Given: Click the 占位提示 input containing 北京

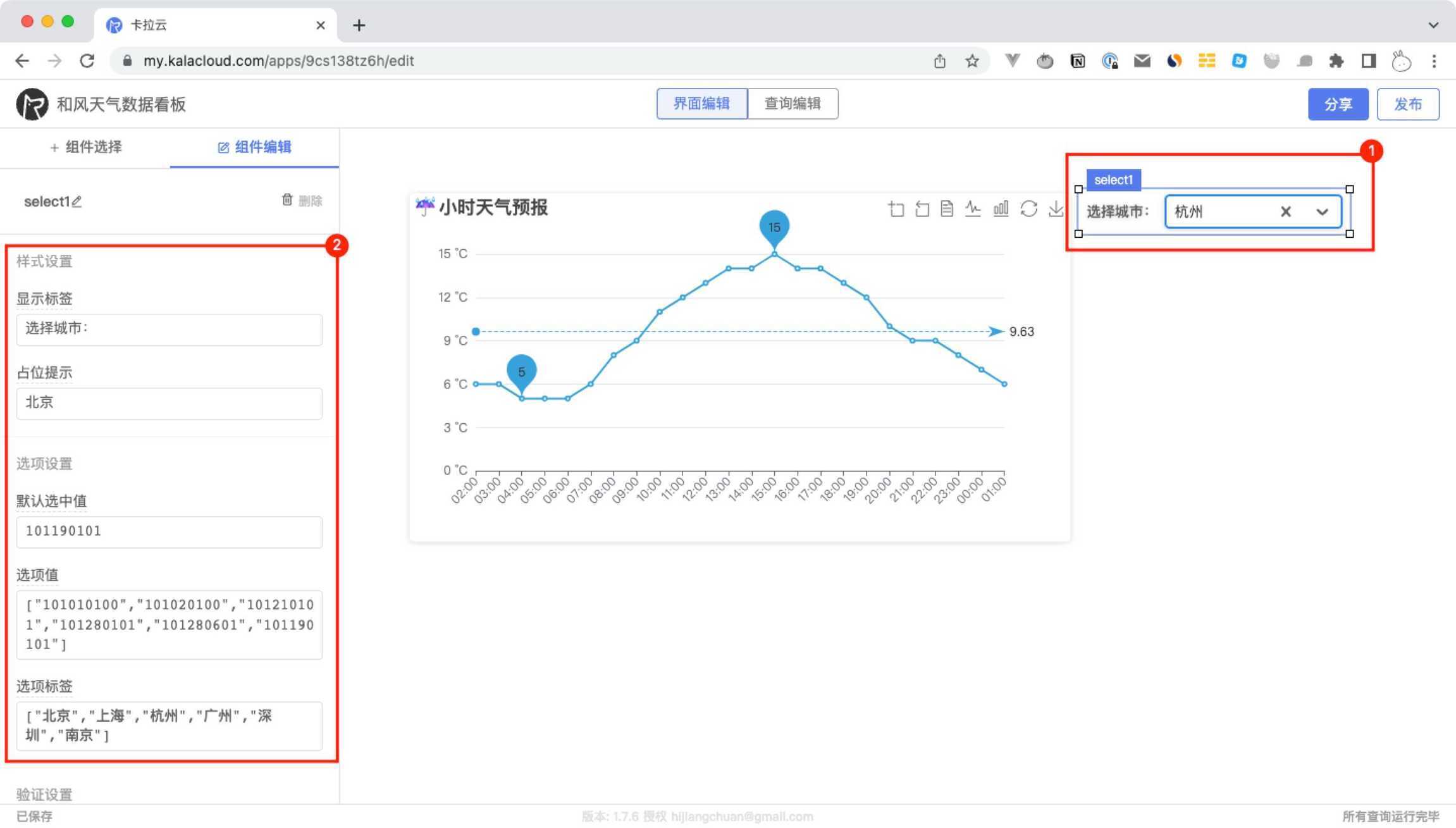Looking at the screenshot, I should (169, 403).
